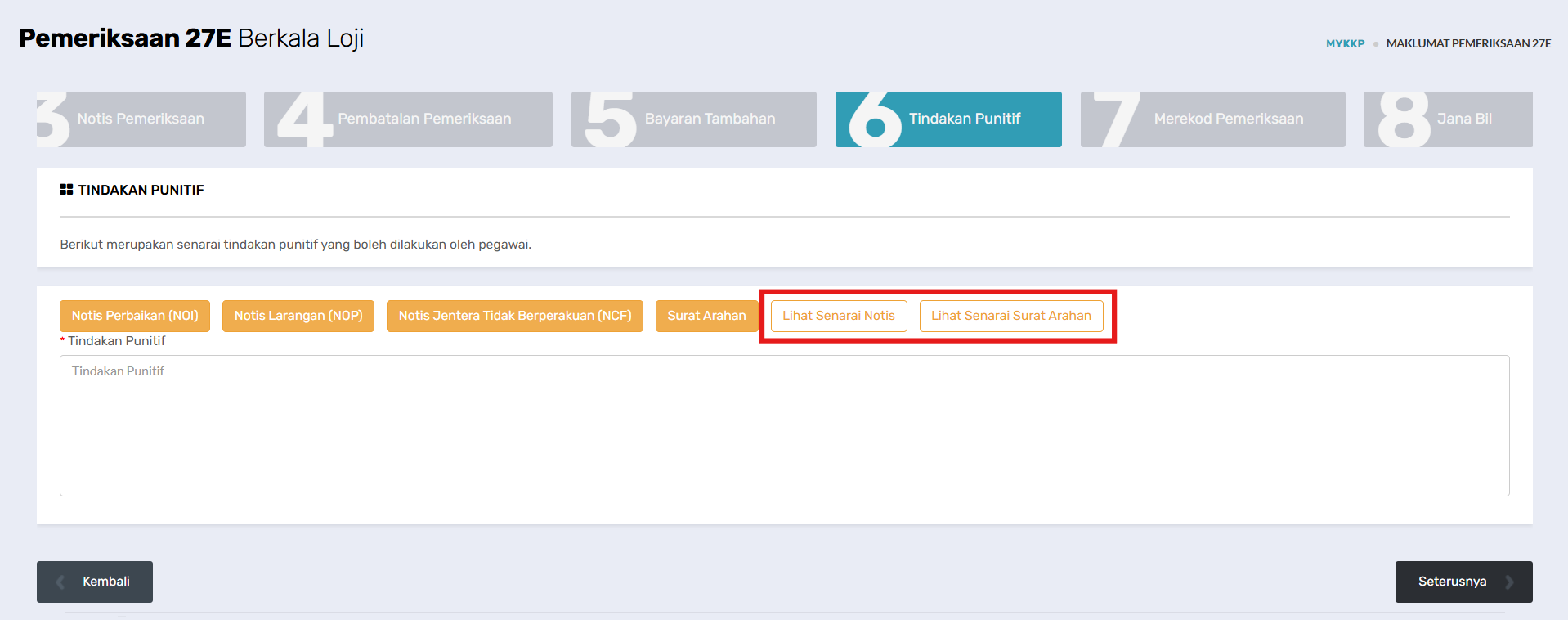1568x620 pixels.
Task: Click the left chevron on Kembali button
Action: coord(60,582)
